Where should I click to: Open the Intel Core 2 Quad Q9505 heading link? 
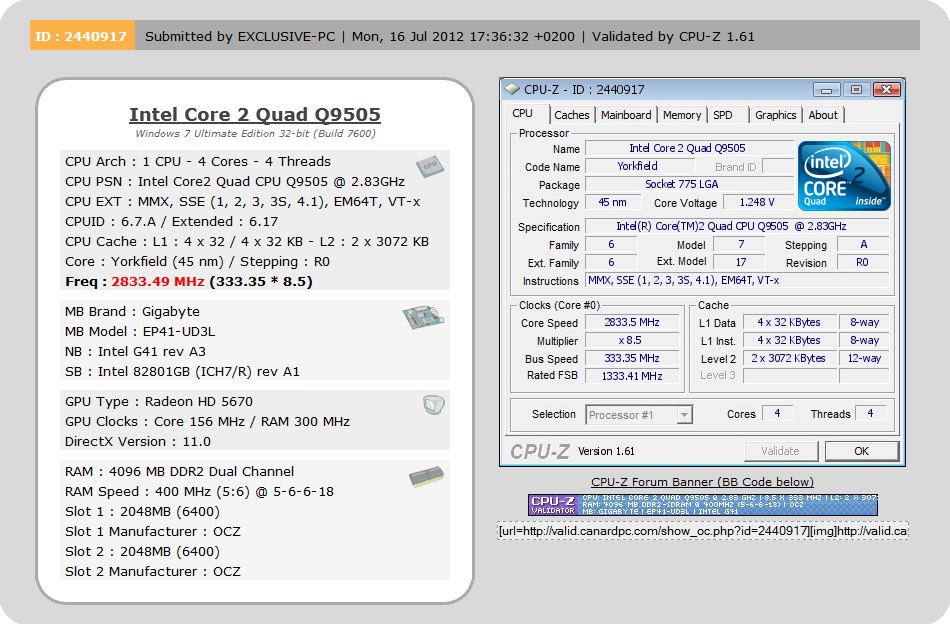[x=254, y=114]
